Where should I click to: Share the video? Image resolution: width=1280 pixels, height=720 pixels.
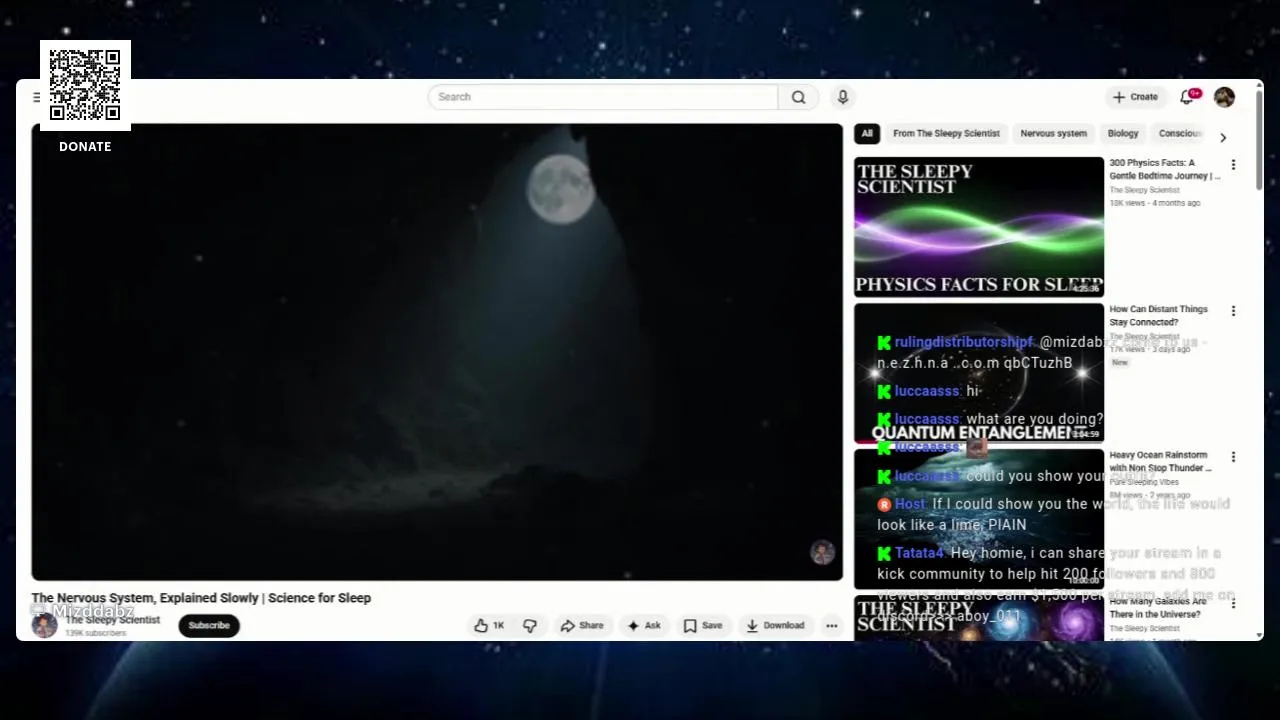[x=582, y=626]
